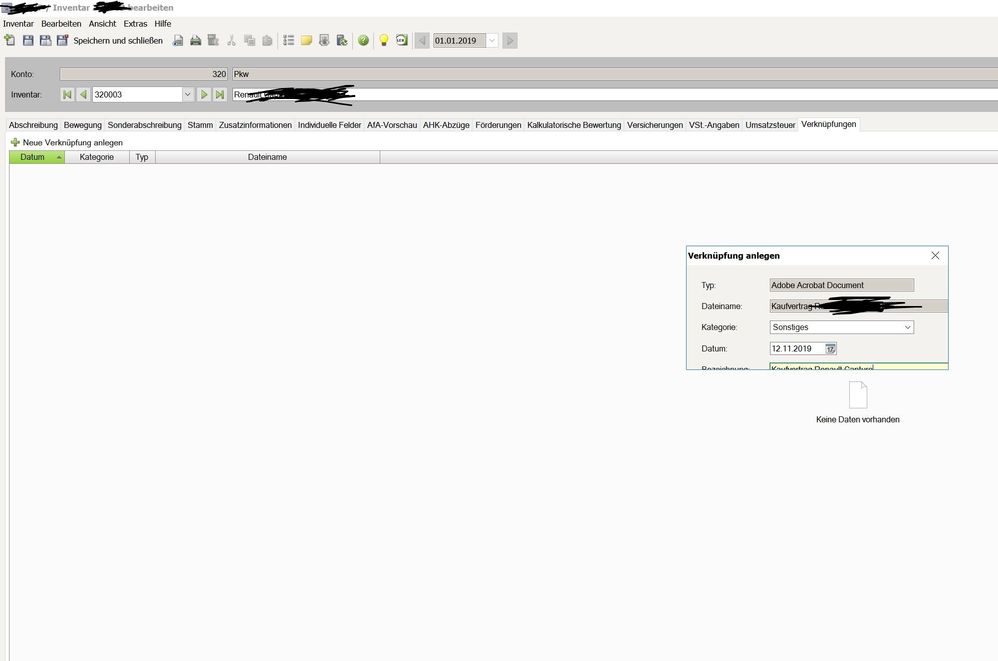The width and height of the screenshot is (998, 661).
Task: Click the yellow sticky note icon
Action: click(x=307, y=41)
